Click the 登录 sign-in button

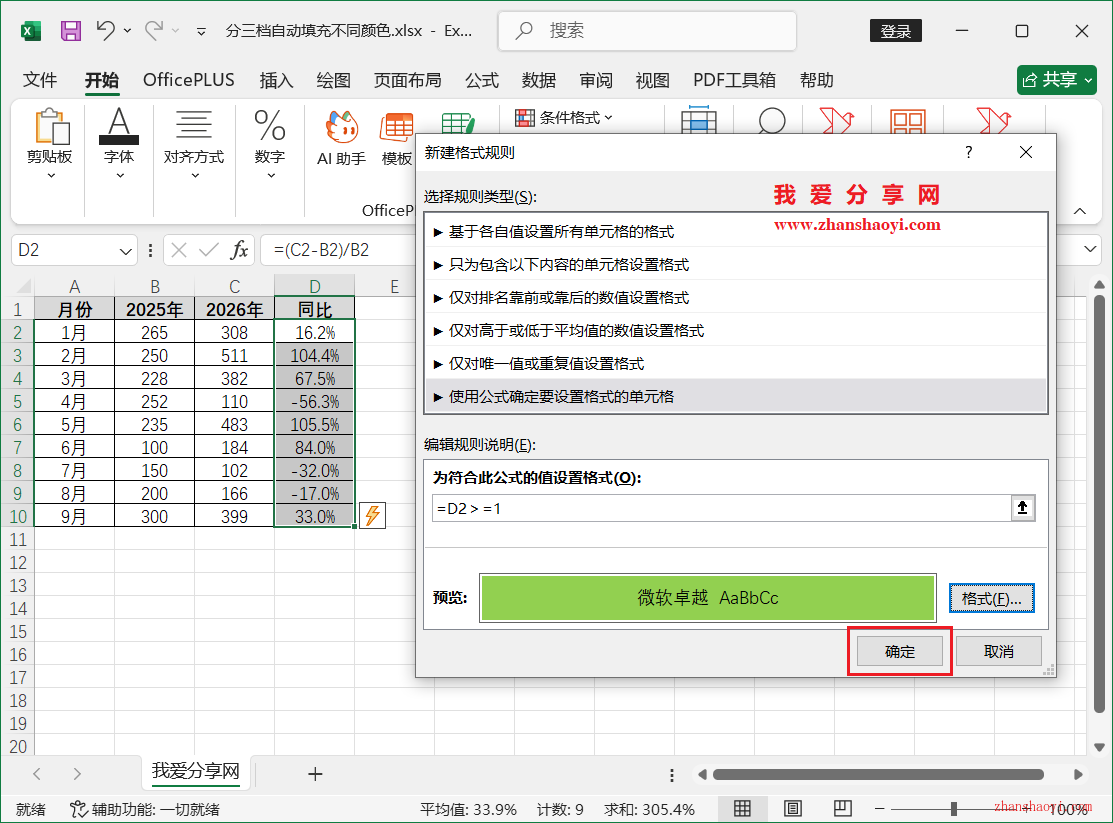tap(895, 31)
